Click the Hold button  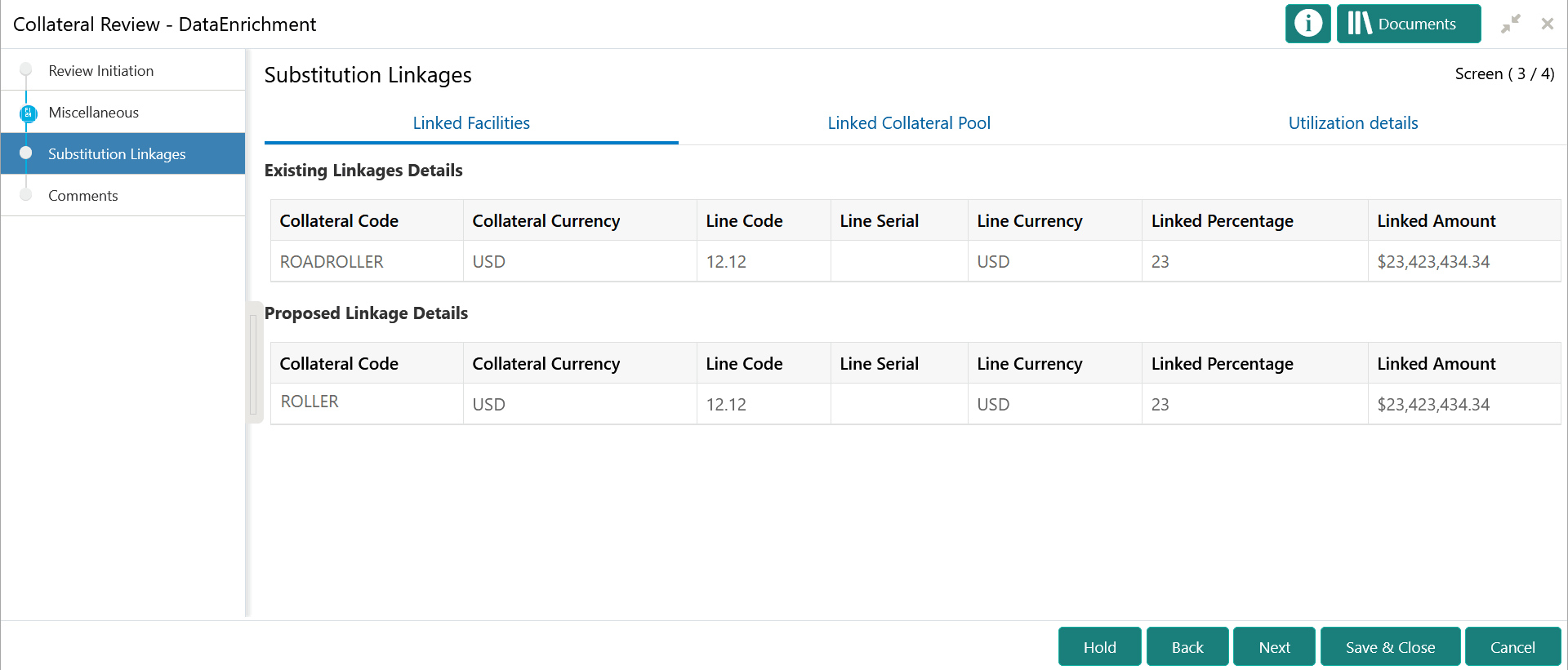click(1099, 647)
